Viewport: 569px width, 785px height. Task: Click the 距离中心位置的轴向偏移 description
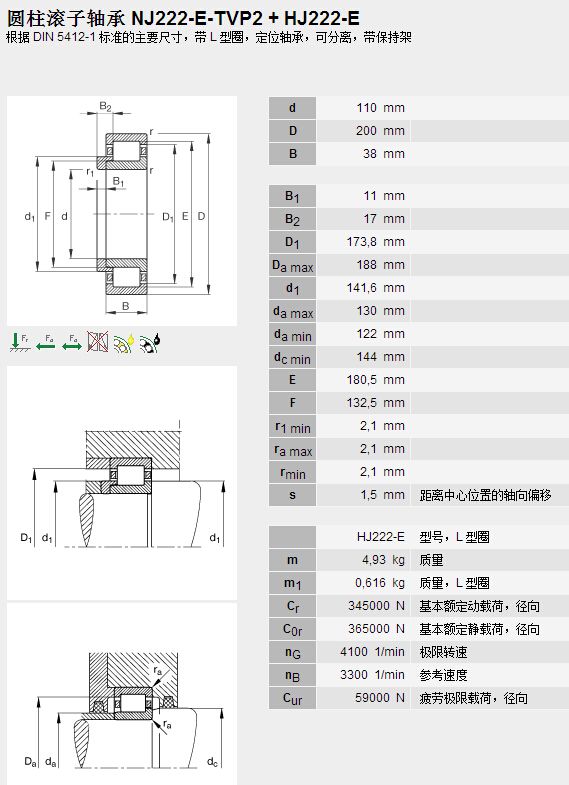tap(485, 496)
